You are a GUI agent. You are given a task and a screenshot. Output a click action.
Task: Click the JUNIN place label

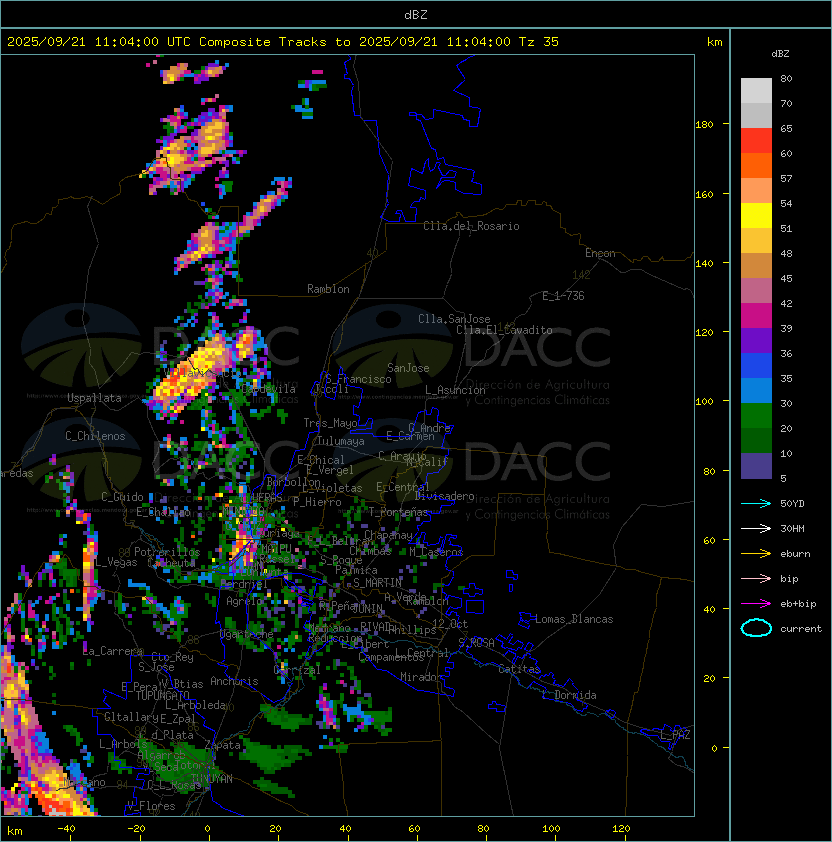[367, 608]
